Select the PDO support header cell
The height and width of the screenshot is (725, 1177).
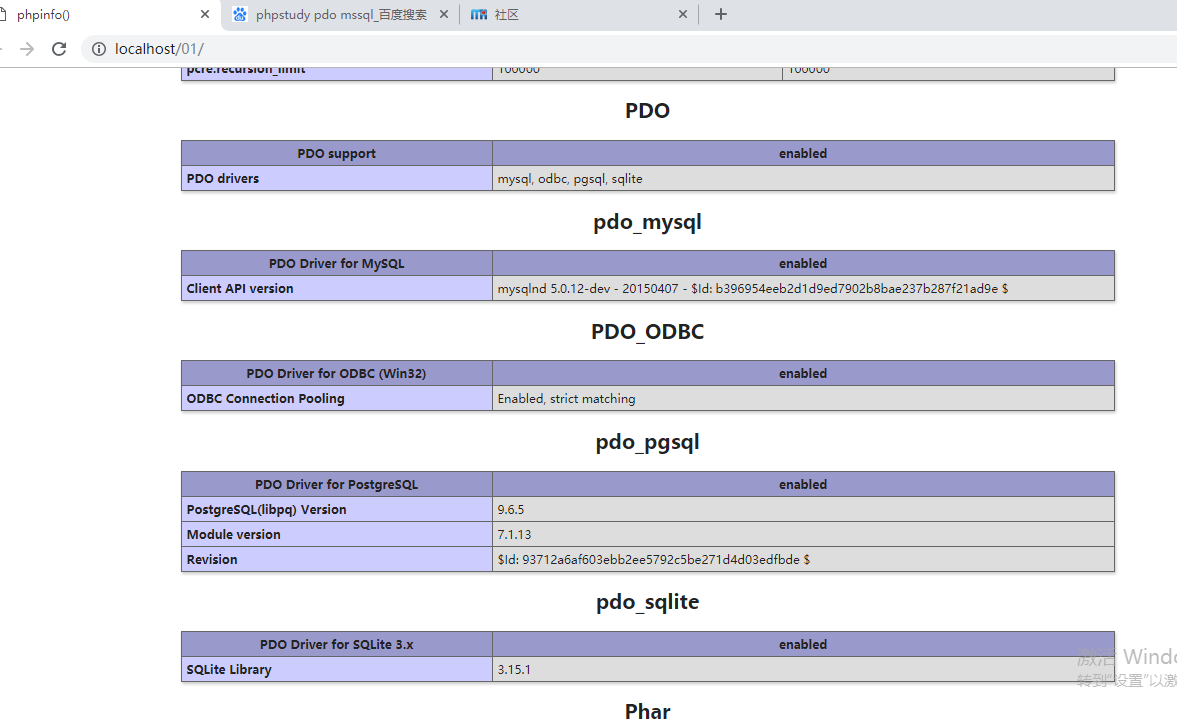[x=336, y=153]
